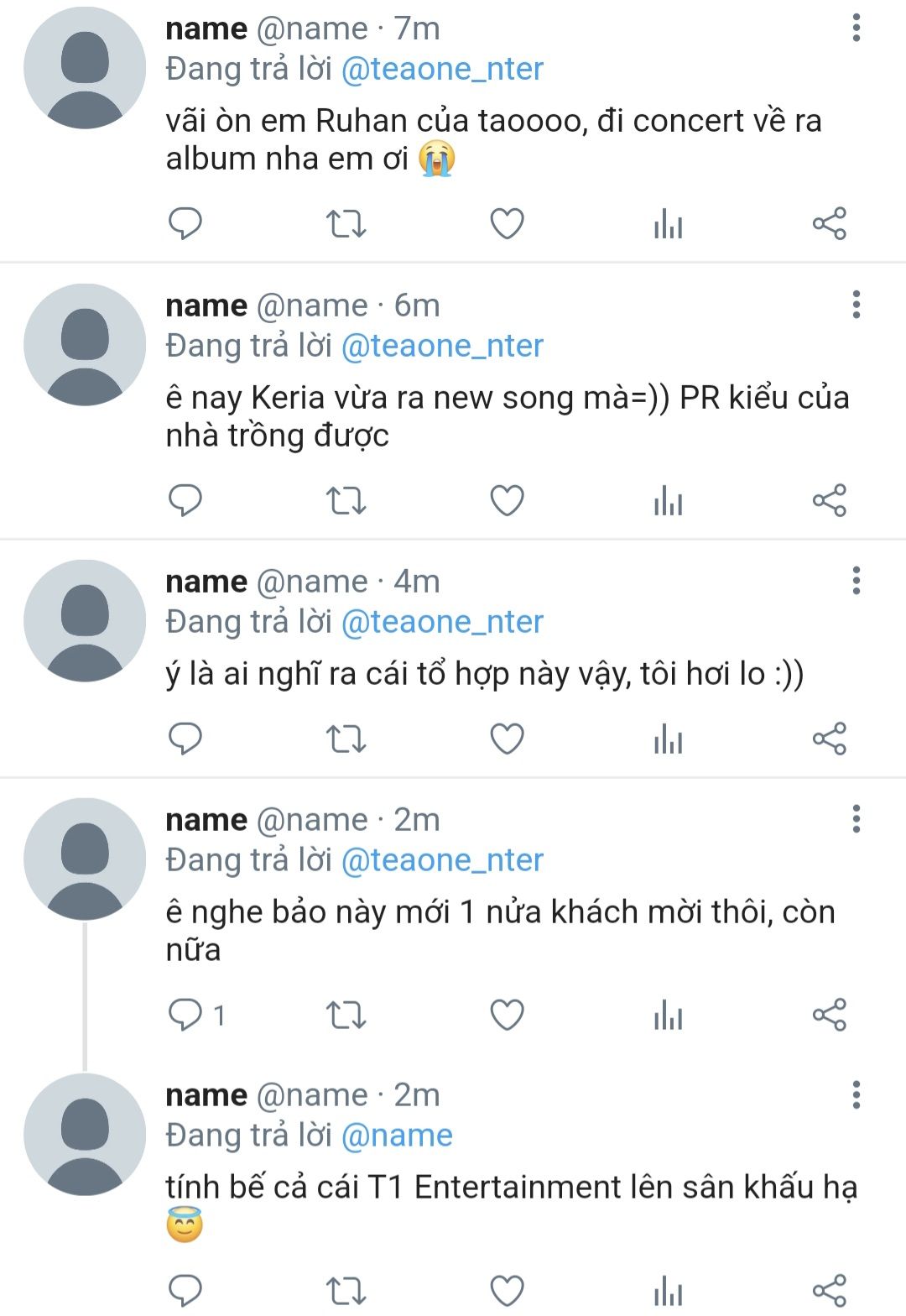Open the @name mention in the last reply
This screenshot has width=906, height=1316.
coord(397,1136)
